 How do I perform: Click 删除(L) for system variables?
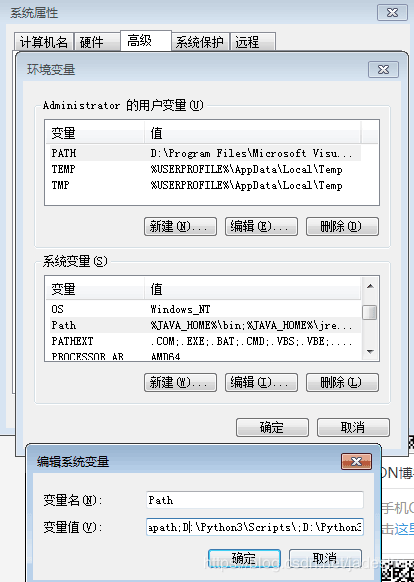[x=342, y=382]
